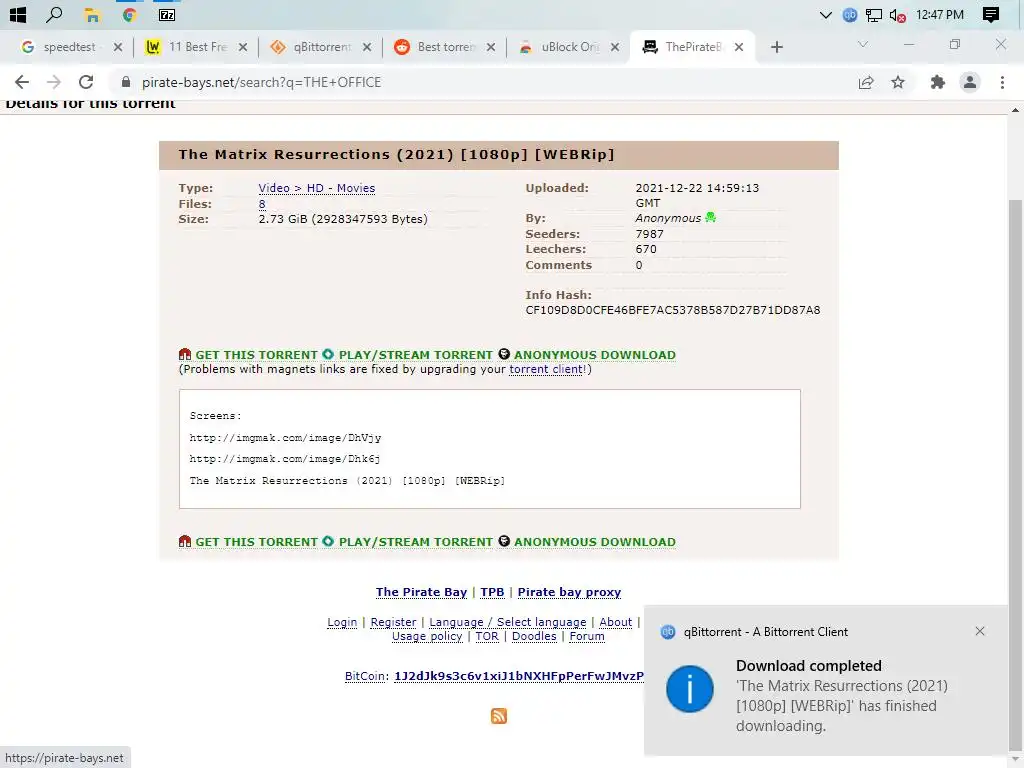This screenshot has height=768, width=1024.
Task: Open the orange RSS feed icon
Action: [x=499, y=716]
